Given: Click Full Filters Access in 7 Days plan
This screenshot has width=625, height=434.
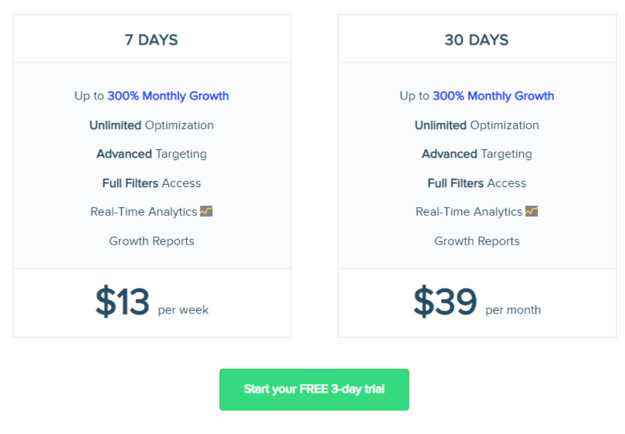Looking at the screenshot, I should coord(151,183).
